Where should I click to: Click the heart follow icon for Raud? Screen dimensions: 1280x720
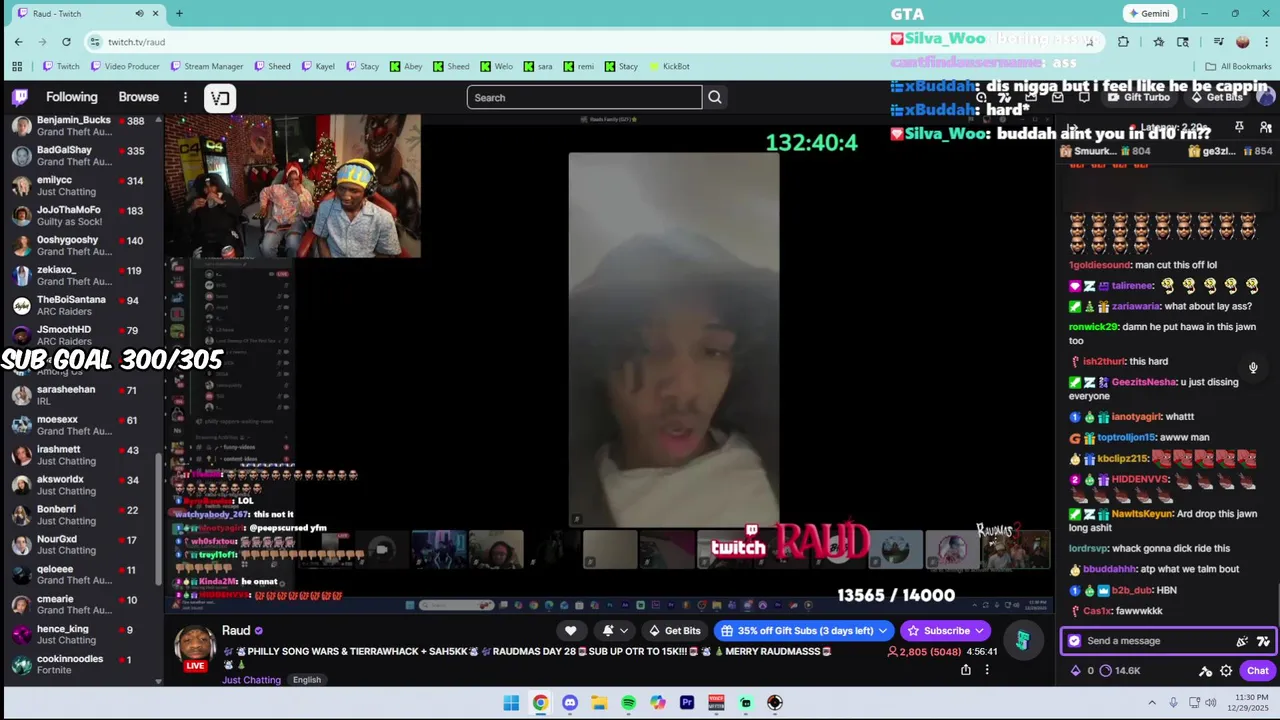coord(571,631)
